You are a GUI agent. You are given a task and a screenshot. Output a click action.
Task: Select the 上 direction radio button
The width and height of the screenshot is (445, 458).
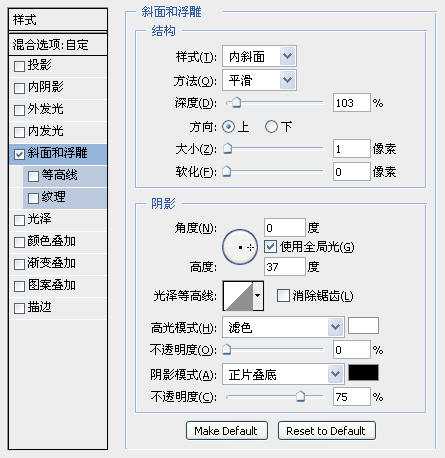[228, 127]
